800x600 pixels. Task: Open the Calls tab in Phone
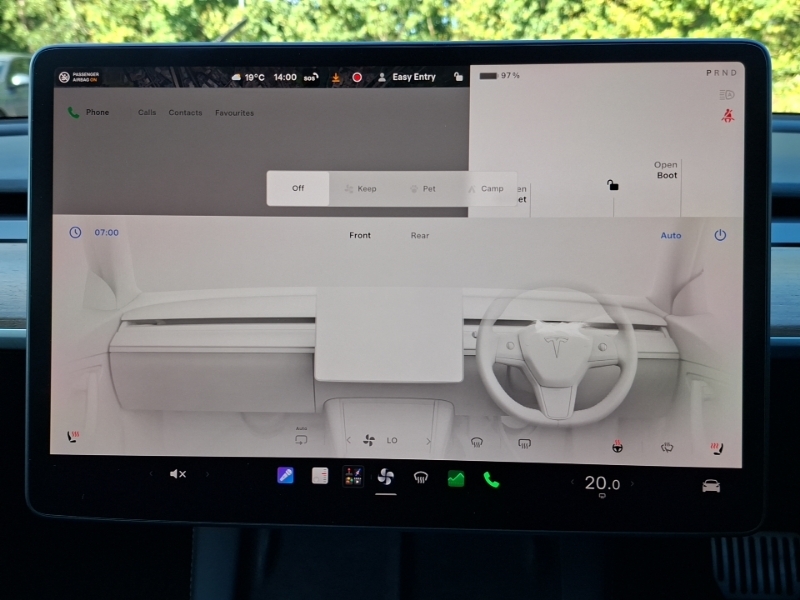(147, 112)
